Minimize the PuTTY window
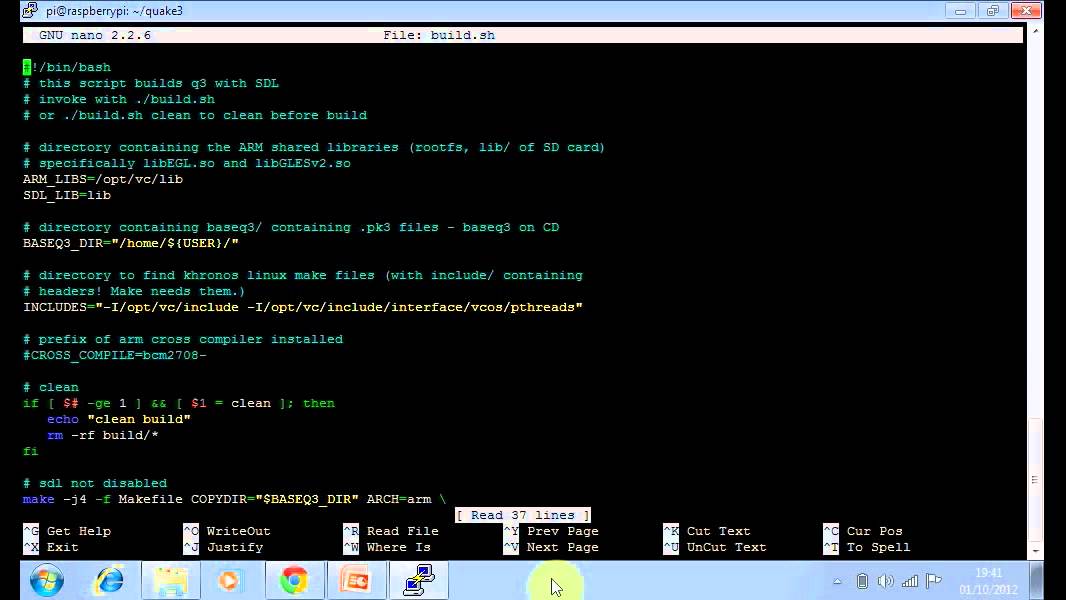Image resolution: width=1066 pixels, height=600 pixels. [x=961, y=10]
